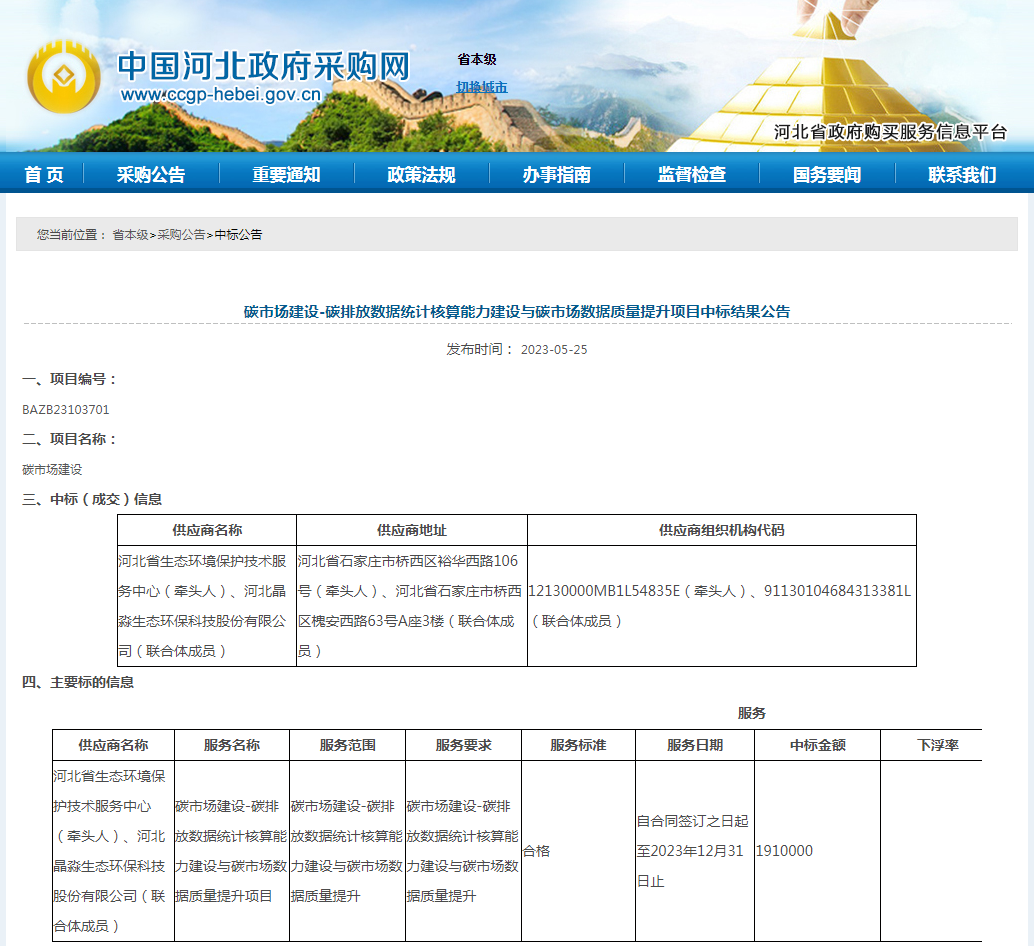Click the 服务标准 column header
Image resolution: width=1034 pixels, height=946 pixels.
pyautogui.click(x=578, y=745)
